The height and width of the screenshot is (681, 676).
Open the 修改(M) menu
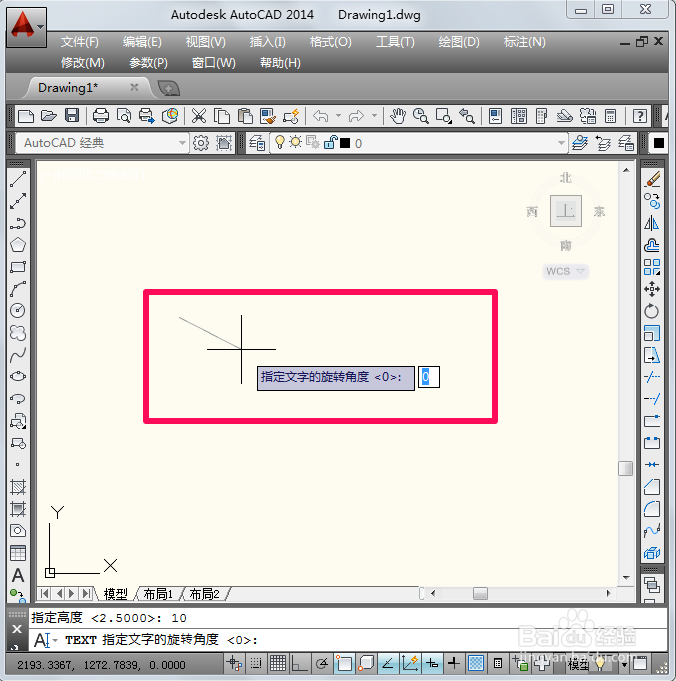point(83,63)
